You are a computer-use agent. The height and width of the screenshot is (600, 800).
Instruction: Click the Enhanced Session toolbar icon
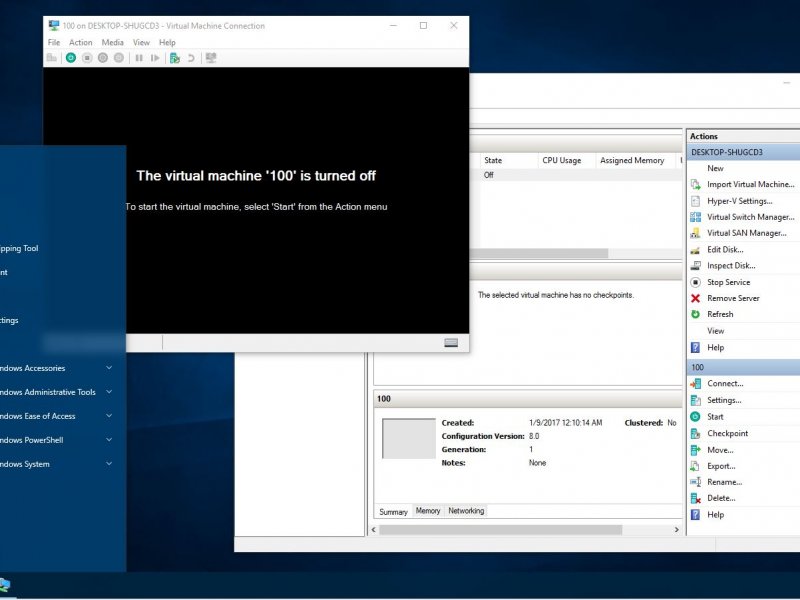211,58
